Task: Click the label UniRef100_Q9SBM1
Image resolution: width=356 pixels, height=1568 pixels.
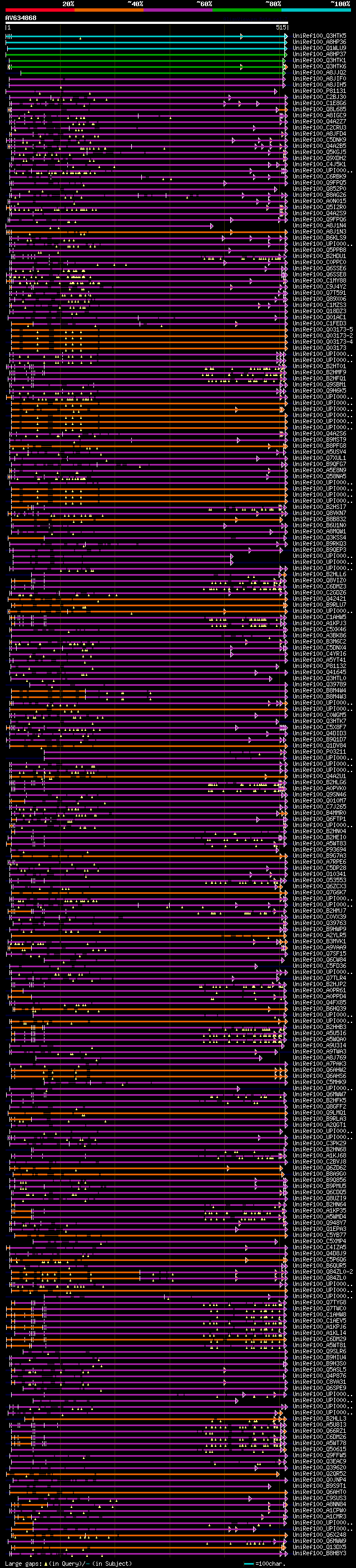Action: point(319,385)
